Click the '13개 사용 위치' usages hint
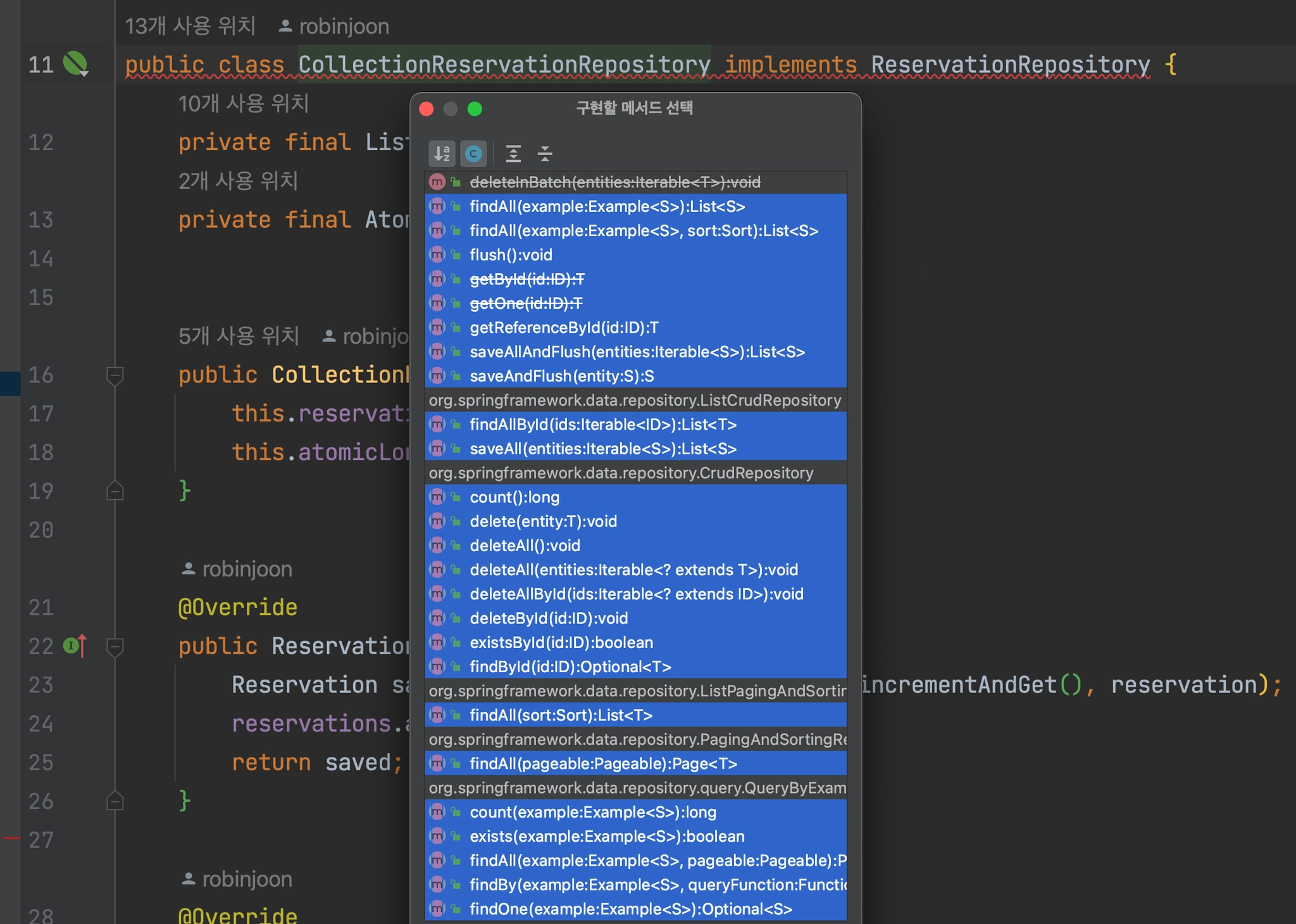The image size is (1296, 924). (190, 27)
